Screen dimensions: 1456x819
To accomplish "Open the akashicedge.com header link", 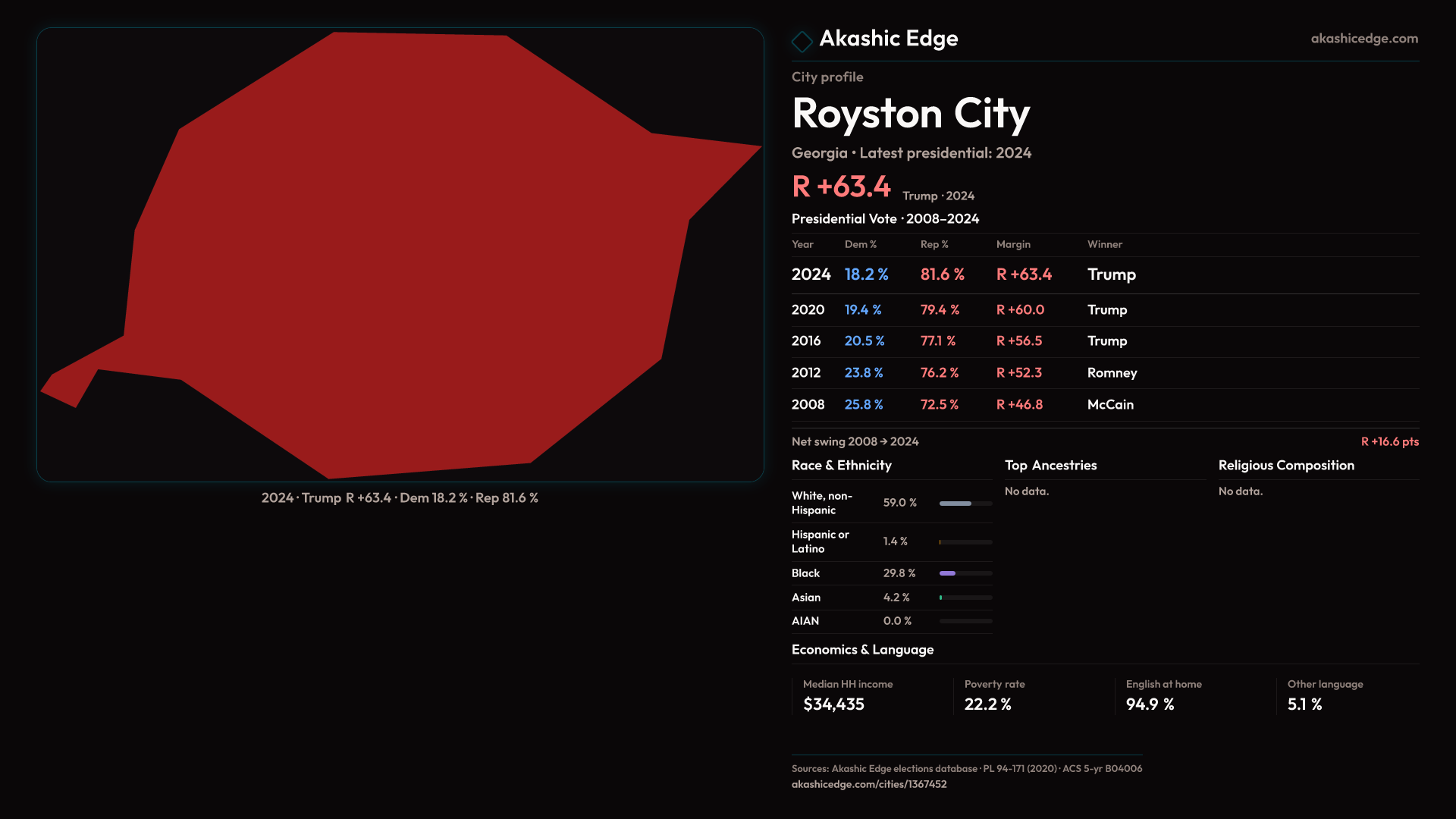I will (x=1363, y=39).
